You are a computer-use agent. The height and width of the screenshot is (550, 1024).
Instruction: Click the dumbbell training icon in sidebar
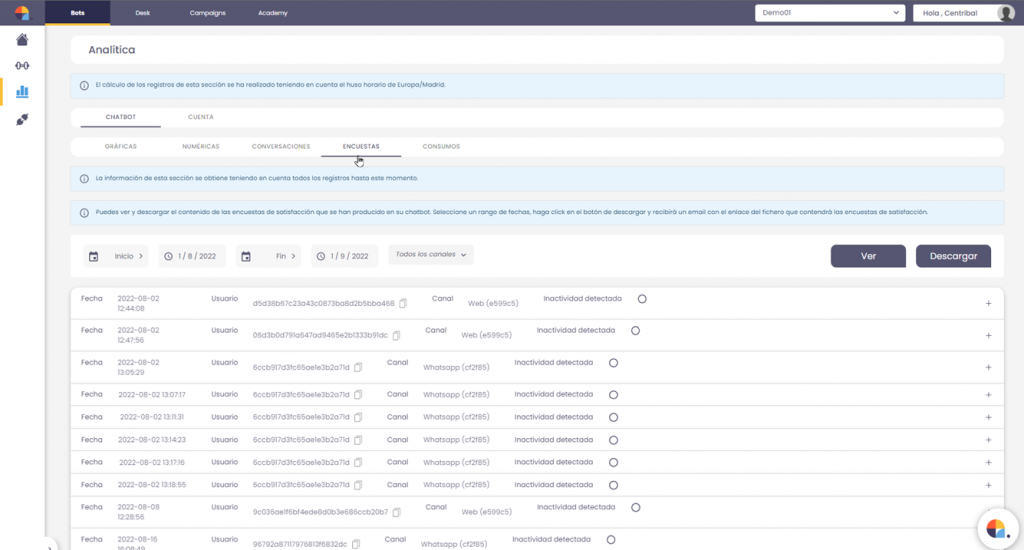(22, 66)
